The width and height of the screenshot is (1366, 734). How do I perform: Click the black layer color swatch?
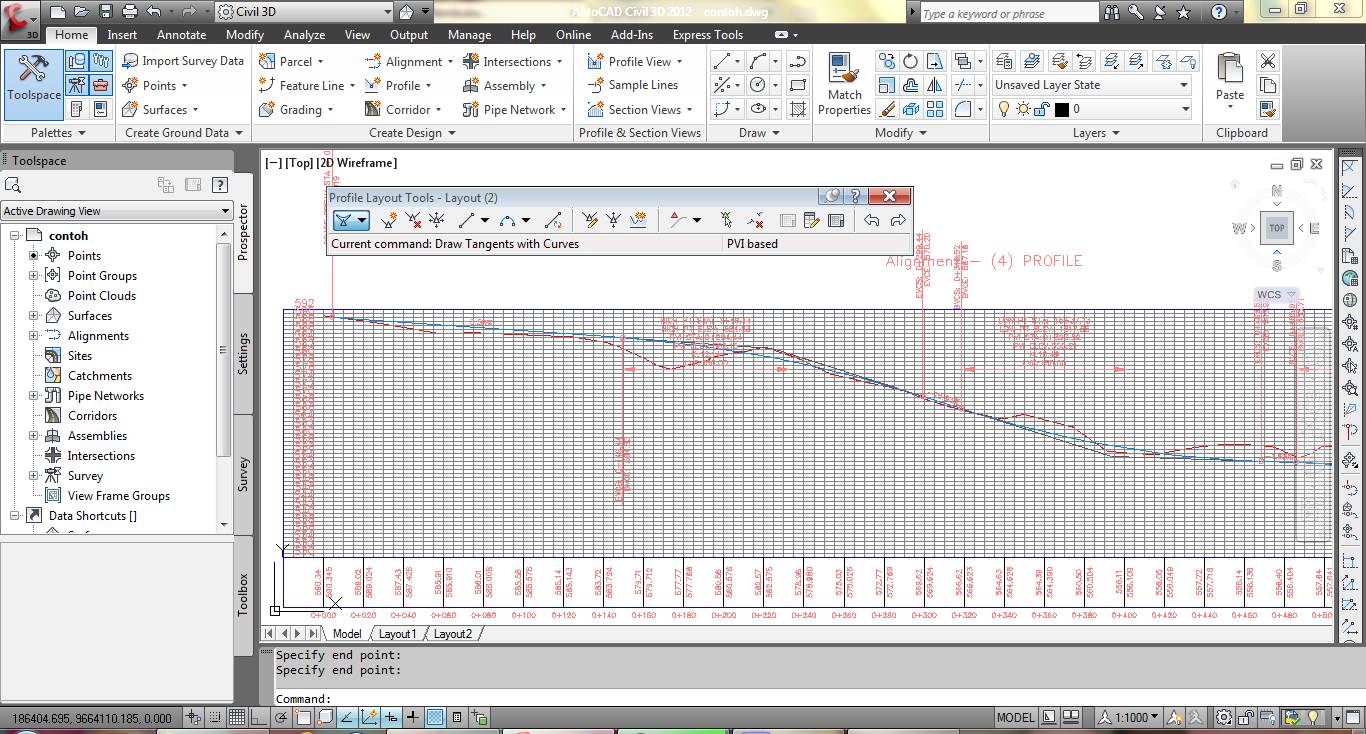[1062, 109]
